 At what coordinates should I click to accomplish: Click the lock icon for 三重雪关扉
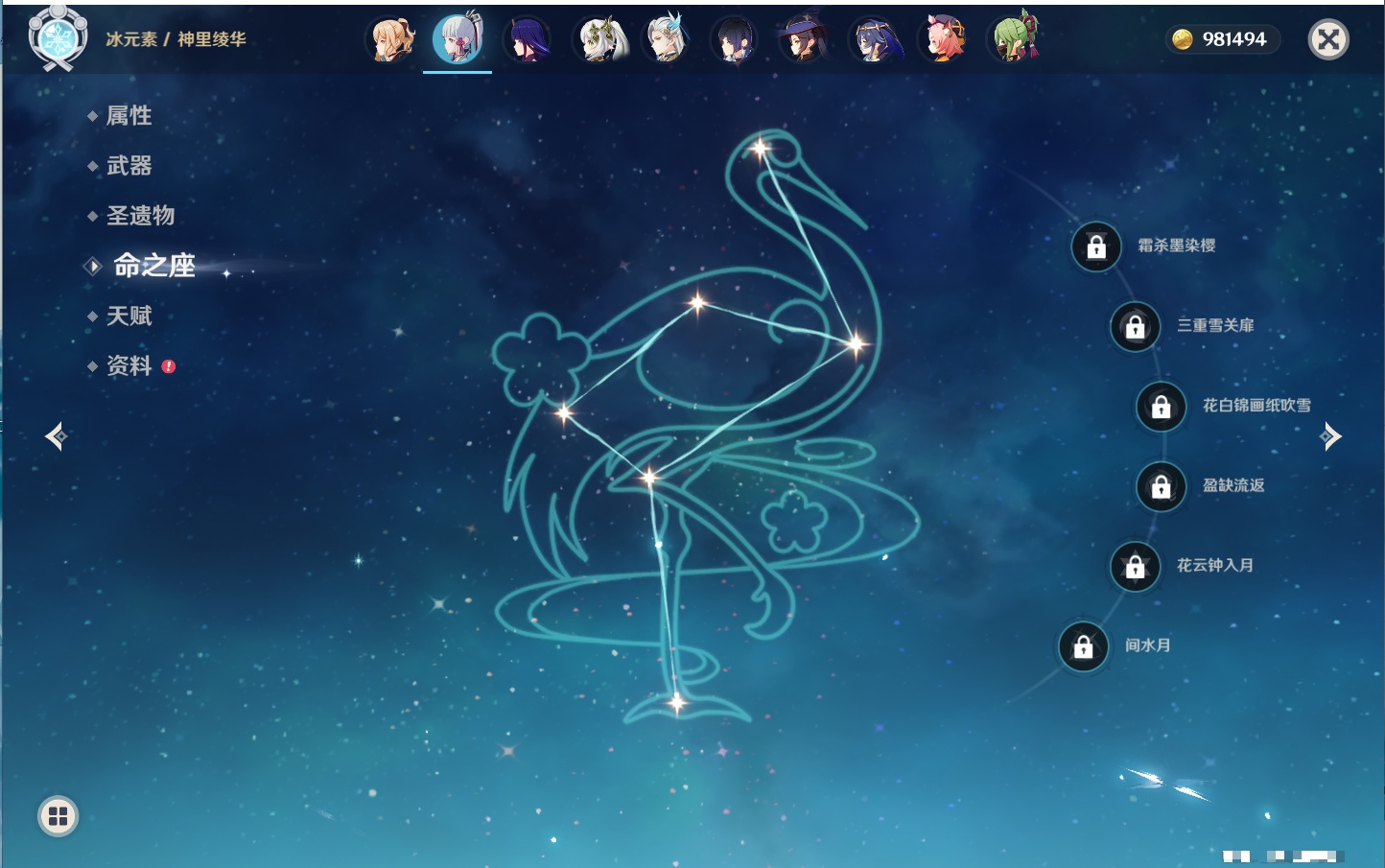1135,326
